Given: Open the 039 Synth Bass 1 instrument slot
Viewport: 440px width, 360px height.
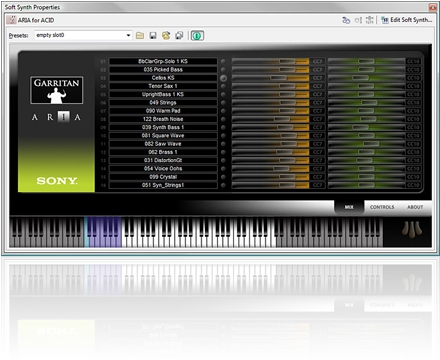Looking at the screenshot, I should (x=163, y=127).
